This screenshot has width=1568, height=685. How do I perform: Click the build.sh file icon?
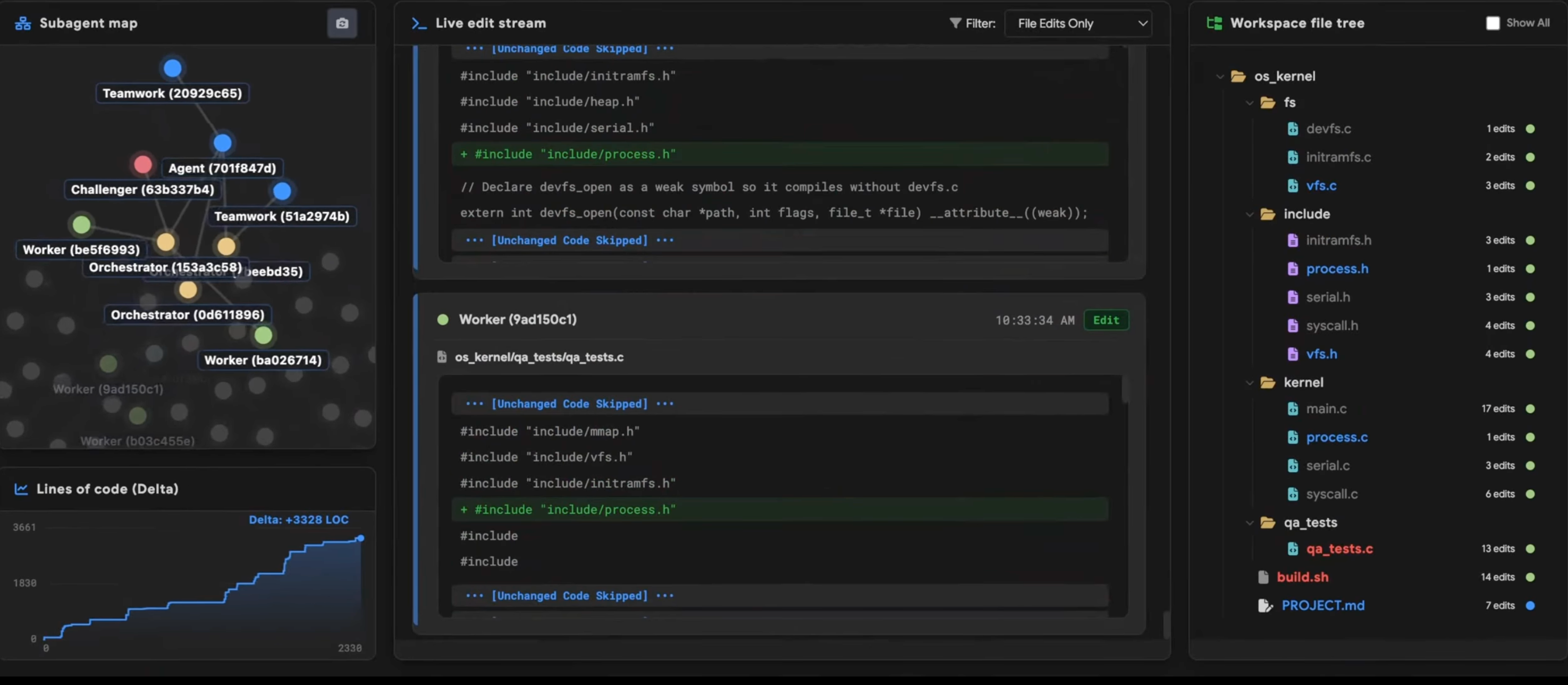pyautogui.click(x=1263, y=577)
